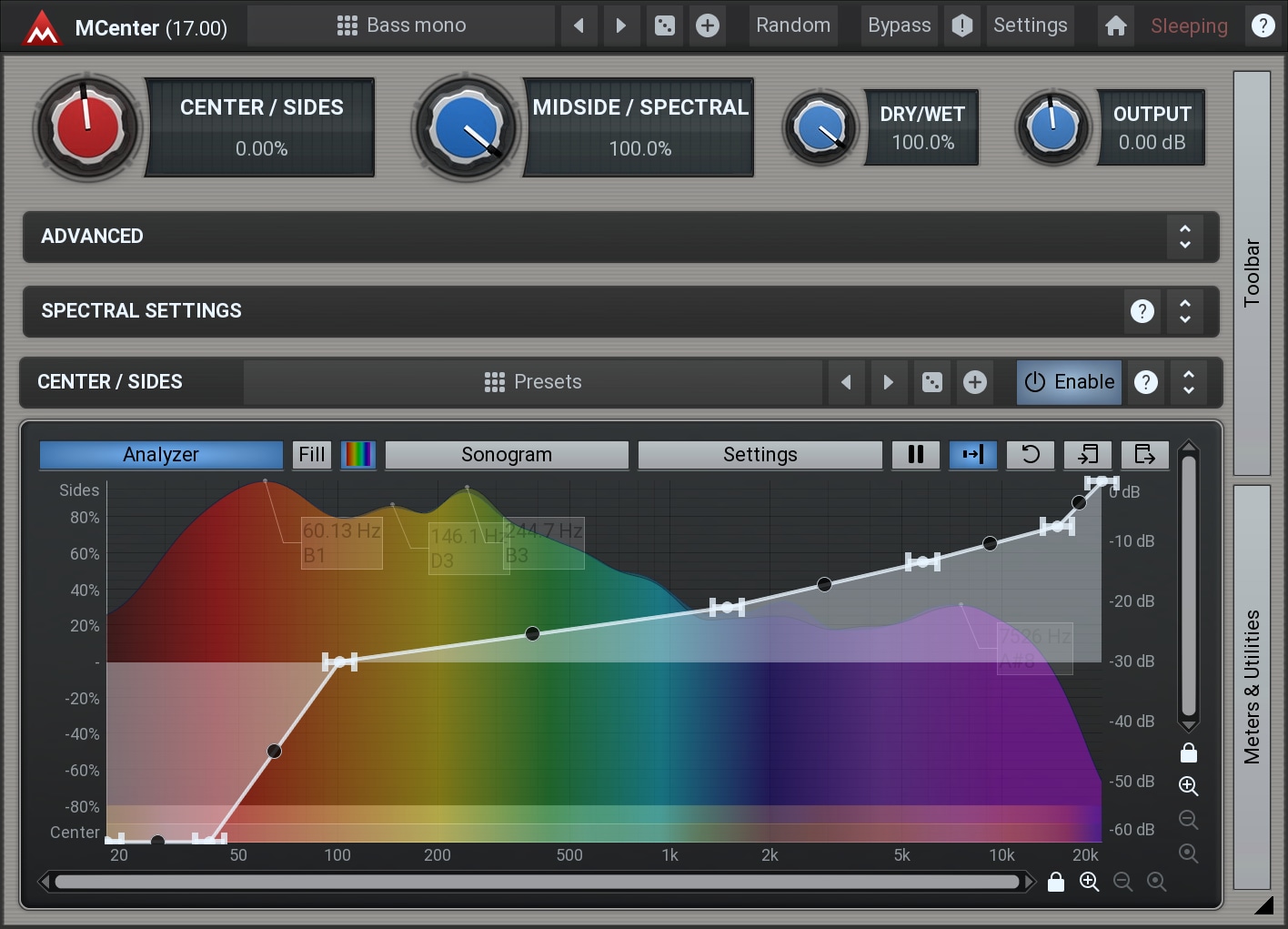Click the horizontal zoom-in magnifier icon
The width and height of the screenshot is (1288, 929).
click(x=1089, y=881)
